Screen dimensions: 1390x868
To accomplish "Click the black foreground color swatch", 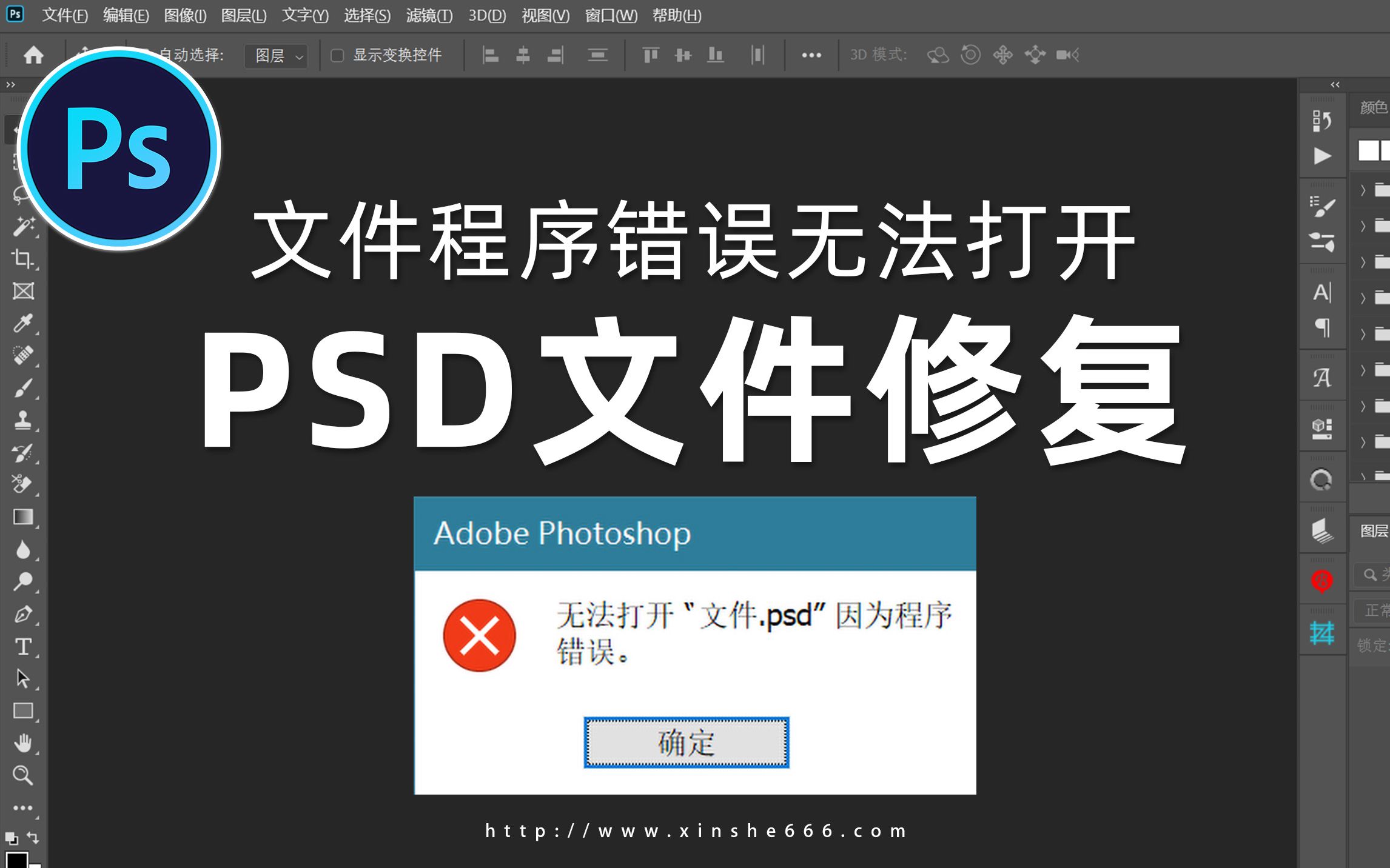I will tap(16, 860).
